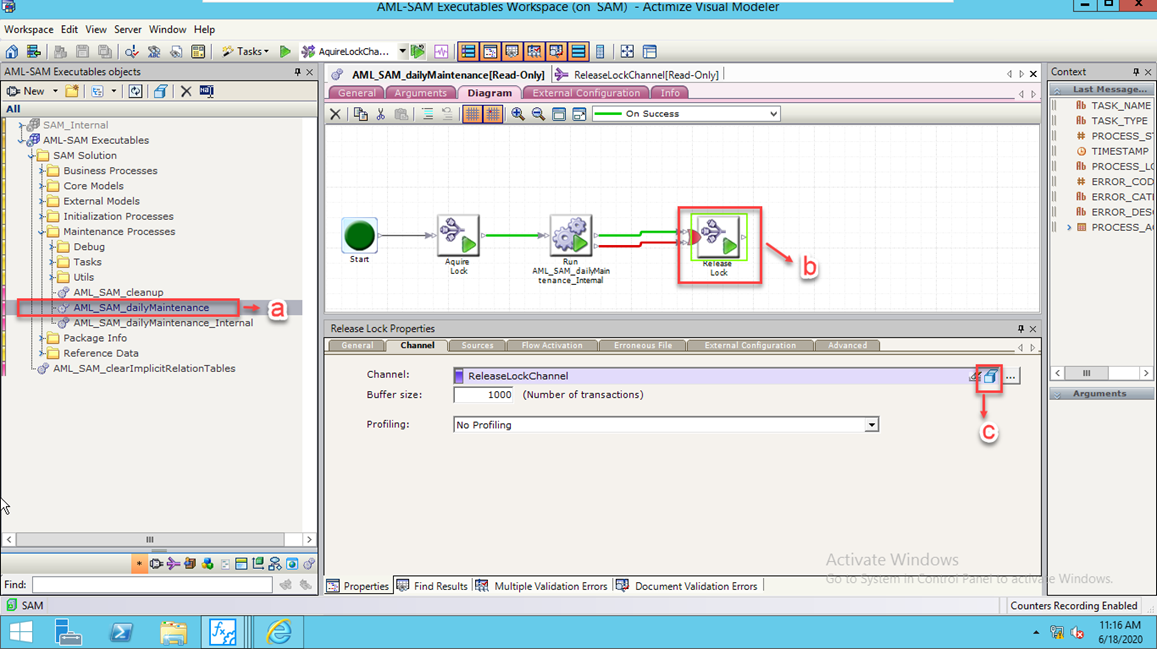This screenshot has height=649, width=1157.
Task: Click the zoom in magnifier icon
Action: pyautogui.click(x=518, y=114)
